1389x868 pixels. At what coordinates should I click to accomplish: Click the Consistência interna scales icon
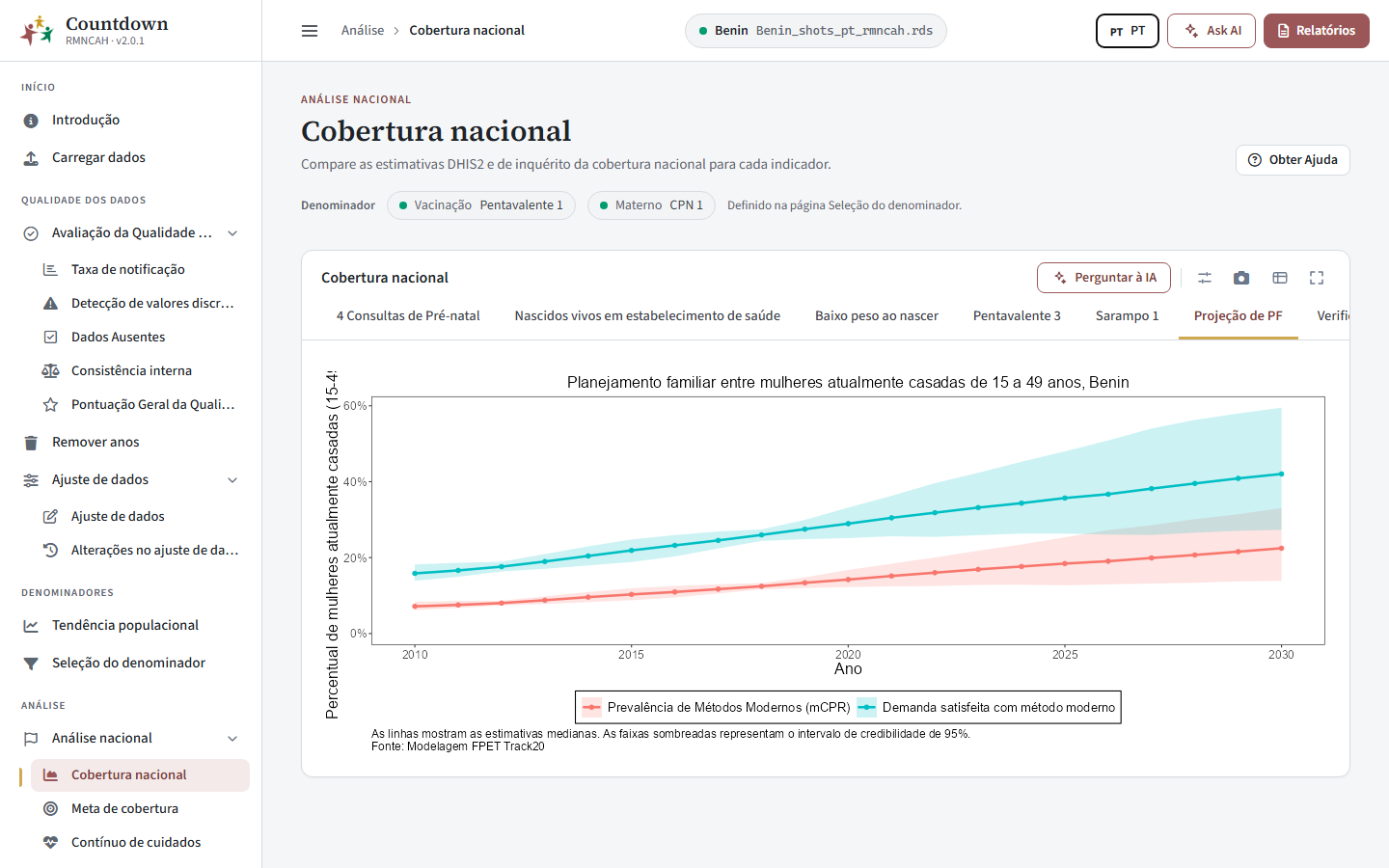coord(50,371)
